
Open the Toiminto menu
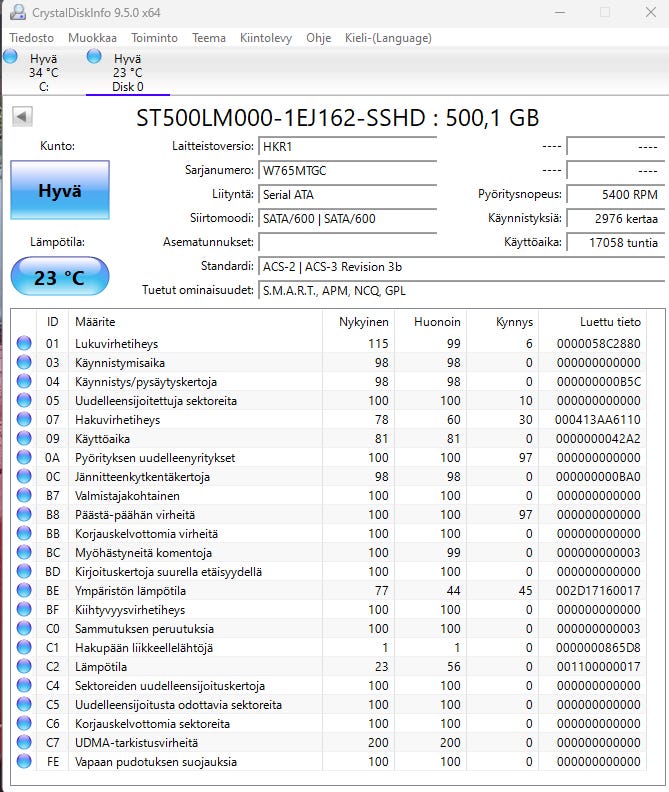point(154,38)
